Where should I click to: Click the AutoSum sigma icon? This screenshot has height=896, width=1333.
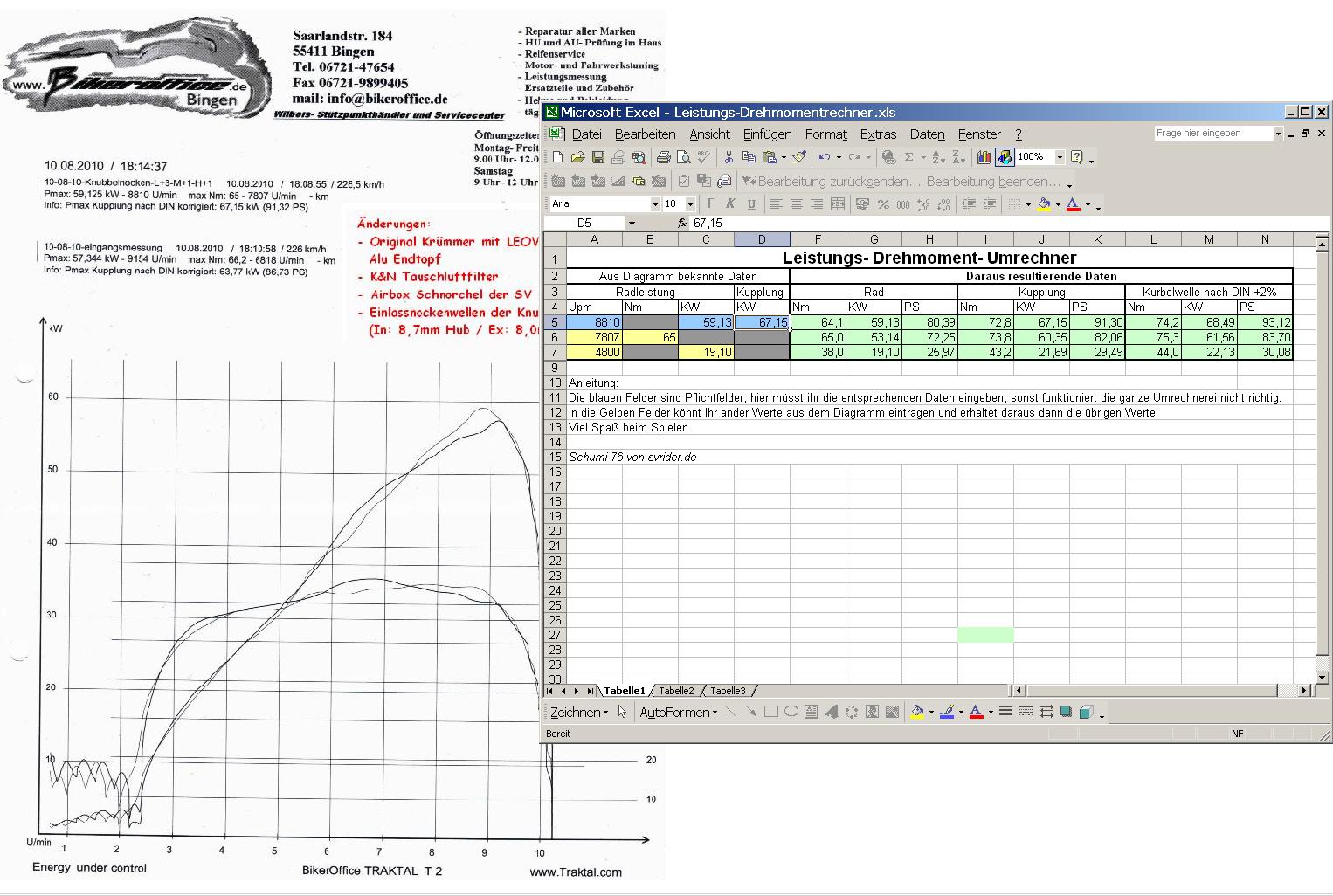908,157
